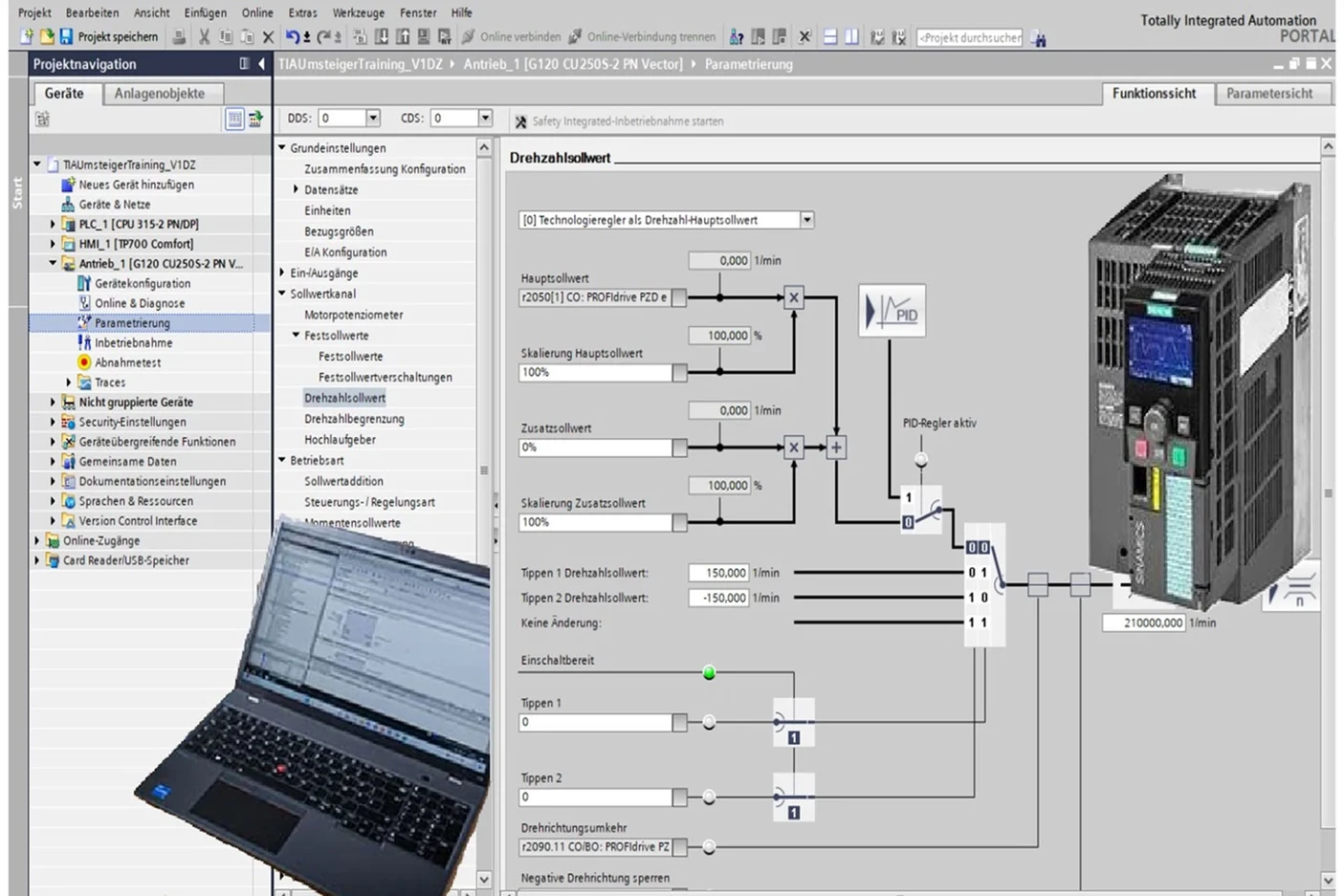Click the Tippen 1 Drehzahlsollwert value field

(x=718, y=573)
